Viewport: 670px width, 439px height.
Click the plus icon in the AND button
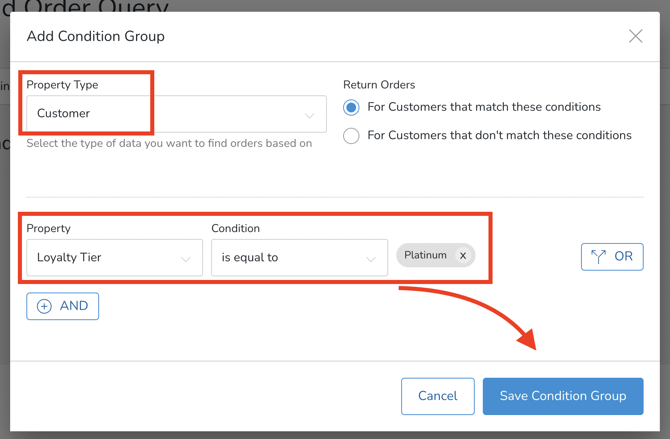coord(44,306)
